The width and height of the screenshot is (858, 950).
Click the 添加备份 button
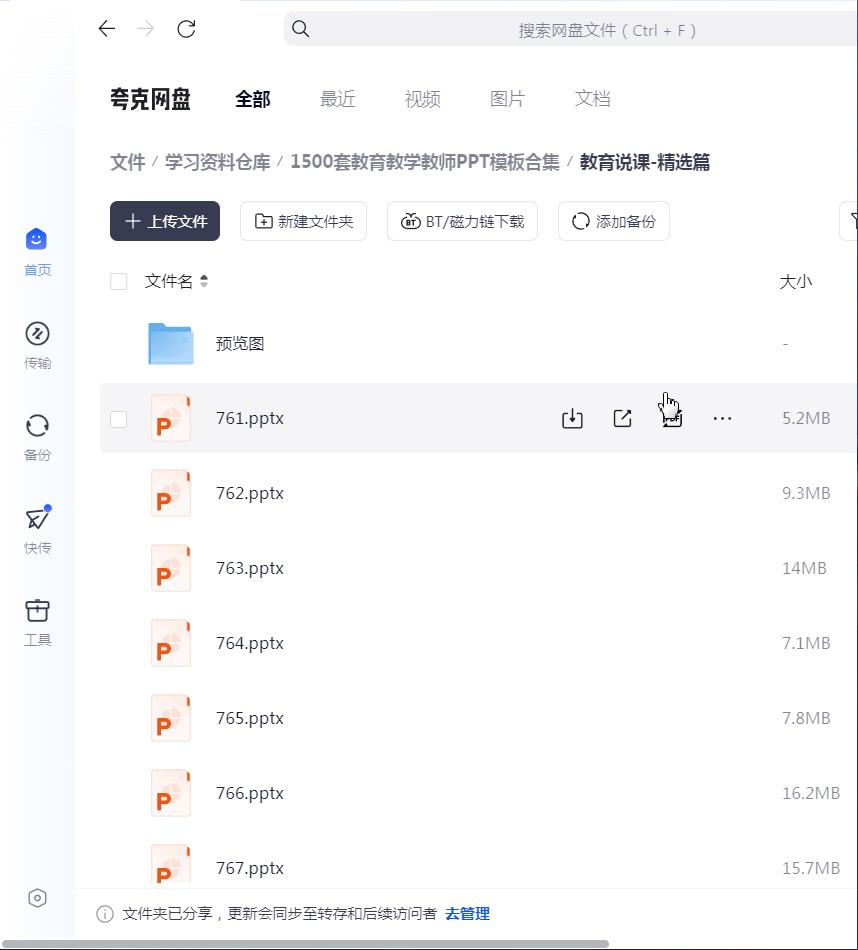point(614,221)
